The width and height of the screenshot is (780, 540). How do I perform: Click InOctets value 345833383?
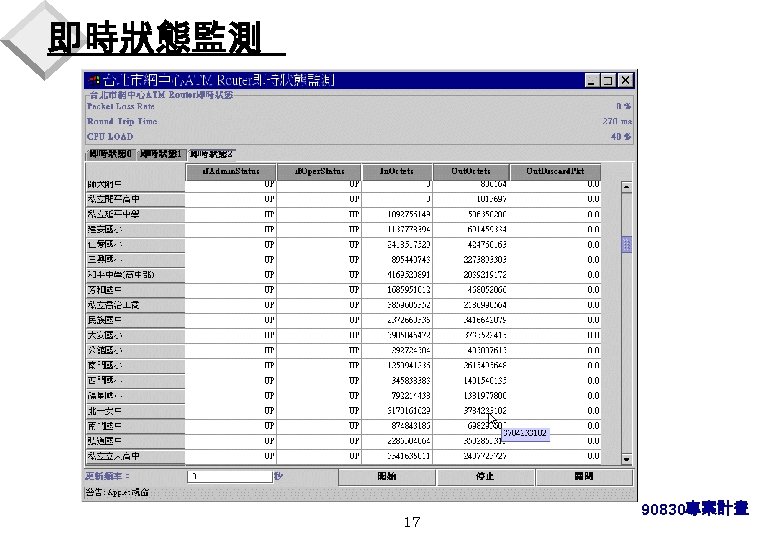point(410,381)
